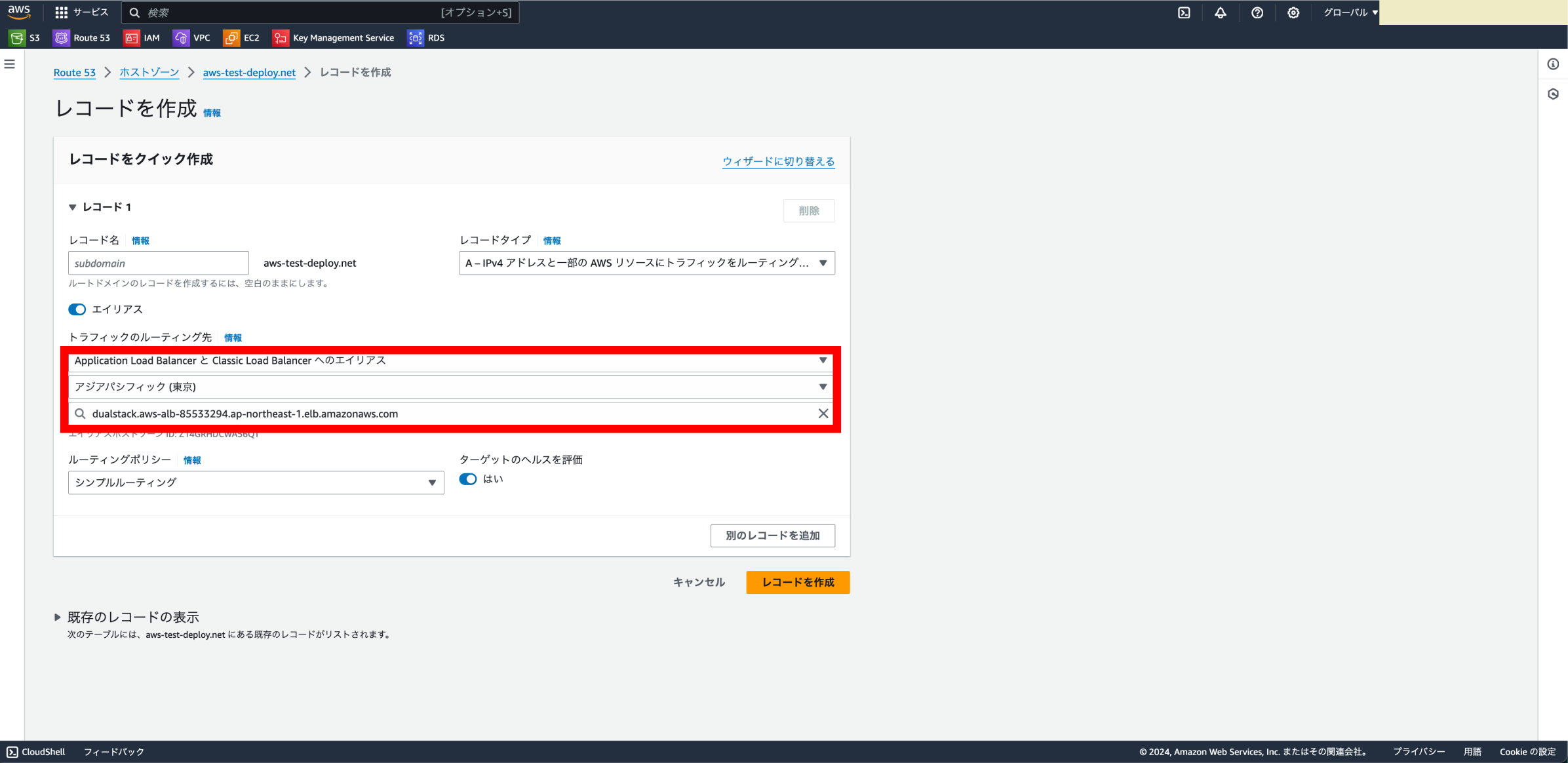Screen dimensions: 1568x763
Task: Click ウィザードに切り替える link
Action: click(778, 161)
